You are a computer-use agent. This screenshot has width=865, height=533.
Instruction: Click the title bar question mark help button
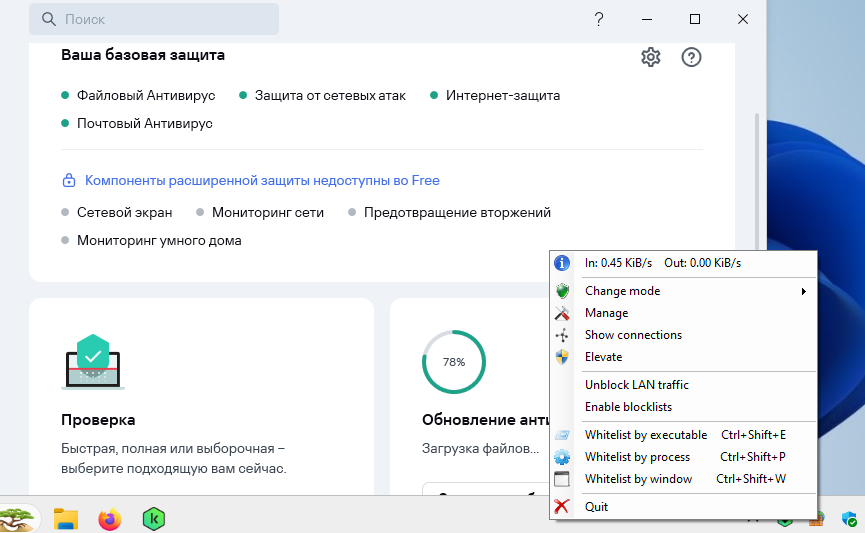(599, 19)
